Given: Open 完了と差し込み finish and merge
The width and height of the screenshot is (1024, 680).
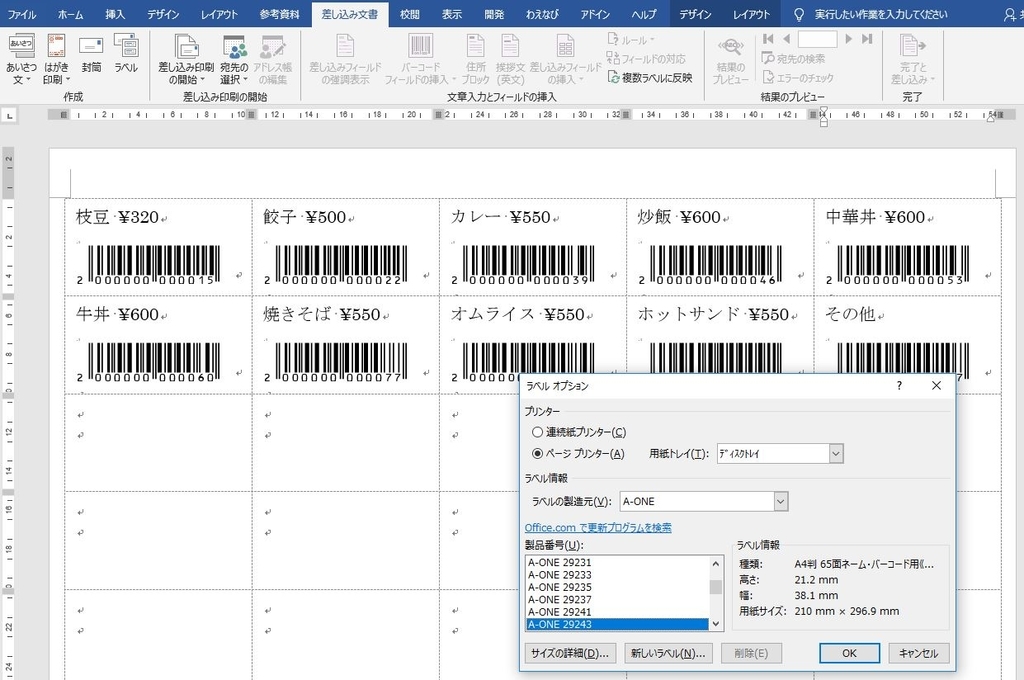Looking at the screenshot, I should click(913, 59).
